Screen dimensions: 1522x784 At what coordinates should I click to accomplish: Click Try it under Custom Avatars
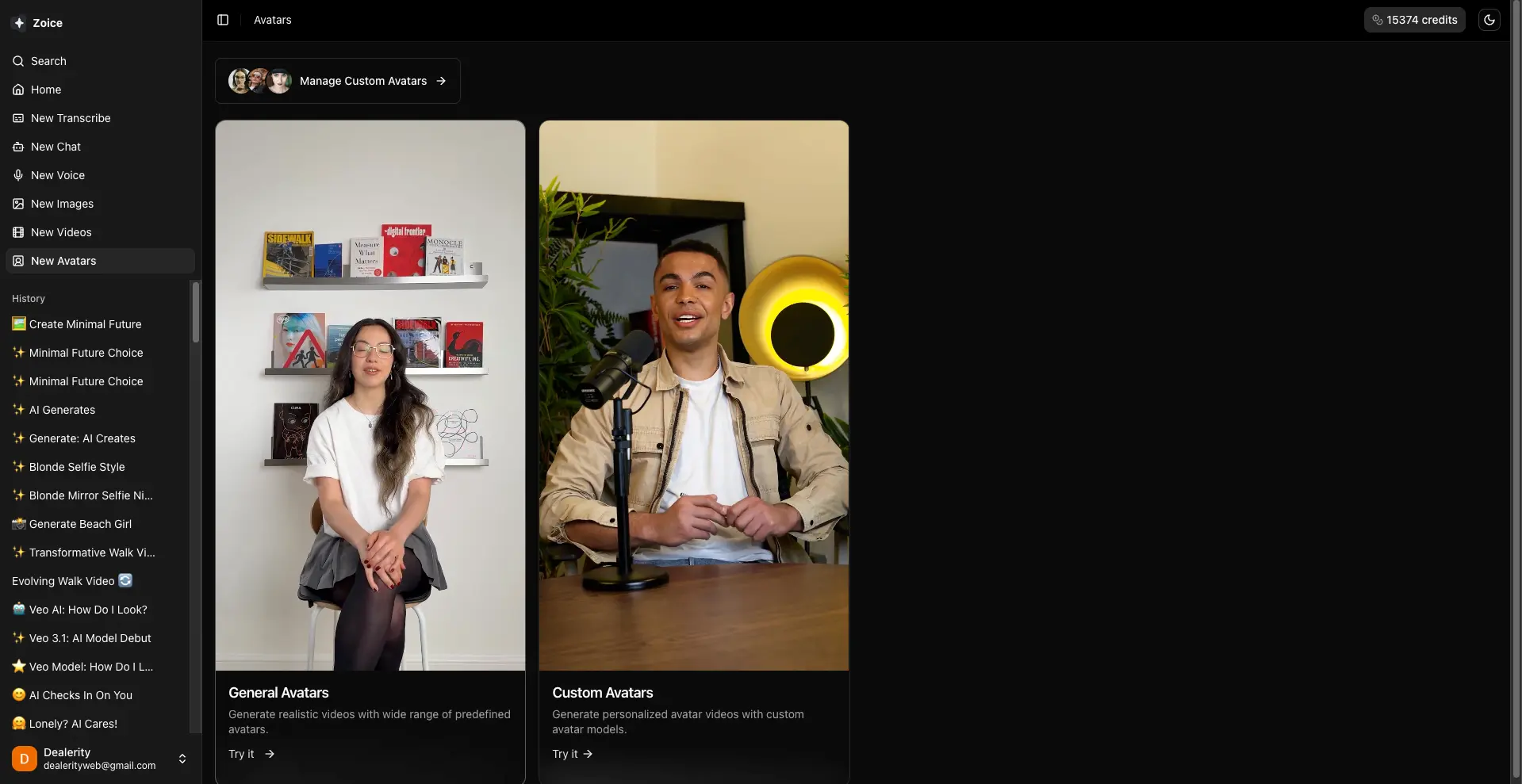(573, 754)
